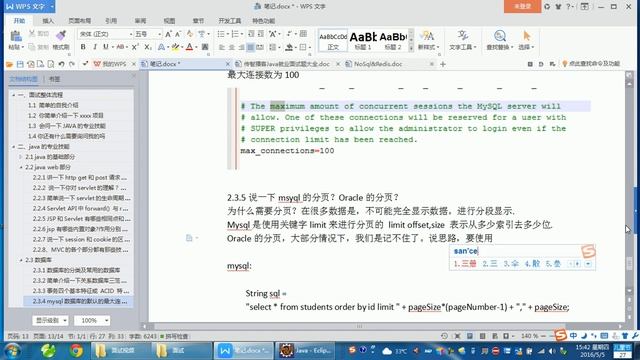Click the spell check status indicator
The height and width of the screenshot is (360, 640).
[x=174, y=336]
